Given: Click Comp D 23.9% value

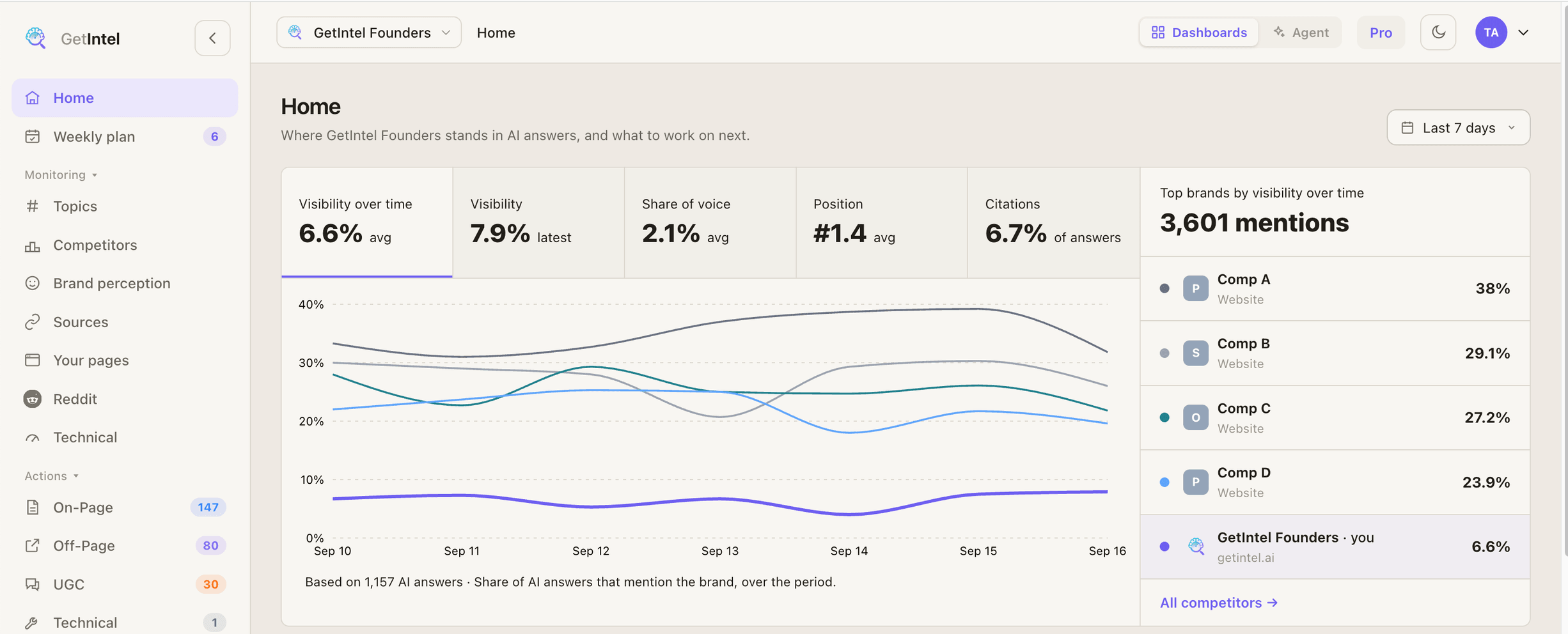Looking at the screenshot, I should pyautogui.click(x=1486, y=482).
